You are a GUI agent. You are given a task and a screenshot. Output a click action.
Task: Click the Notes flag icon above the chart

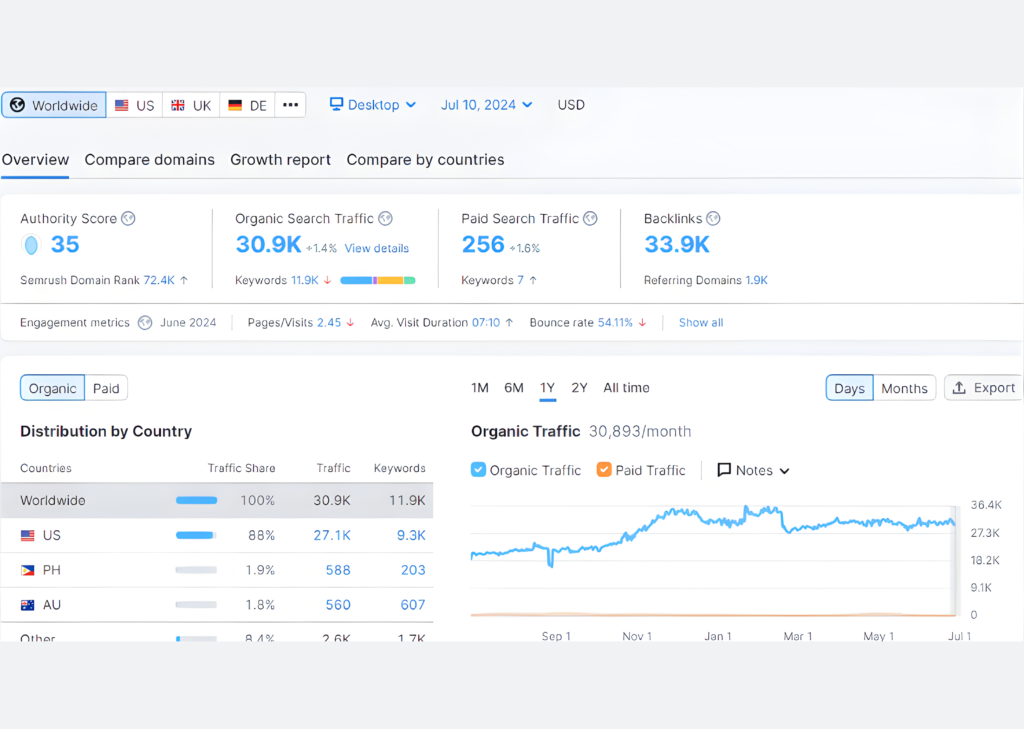(x=723, y=470)
